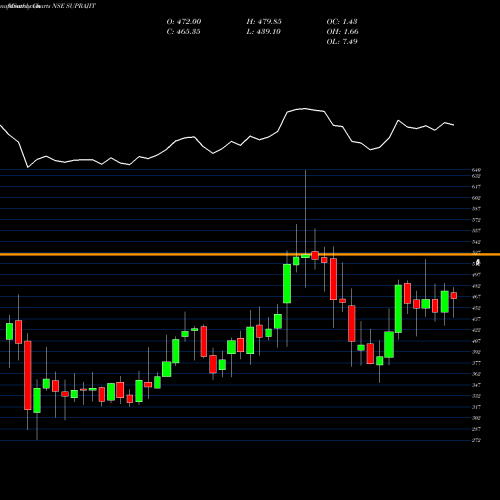Click the 542 price axis label
500x500 pixels.
click(x=476, y=242)
